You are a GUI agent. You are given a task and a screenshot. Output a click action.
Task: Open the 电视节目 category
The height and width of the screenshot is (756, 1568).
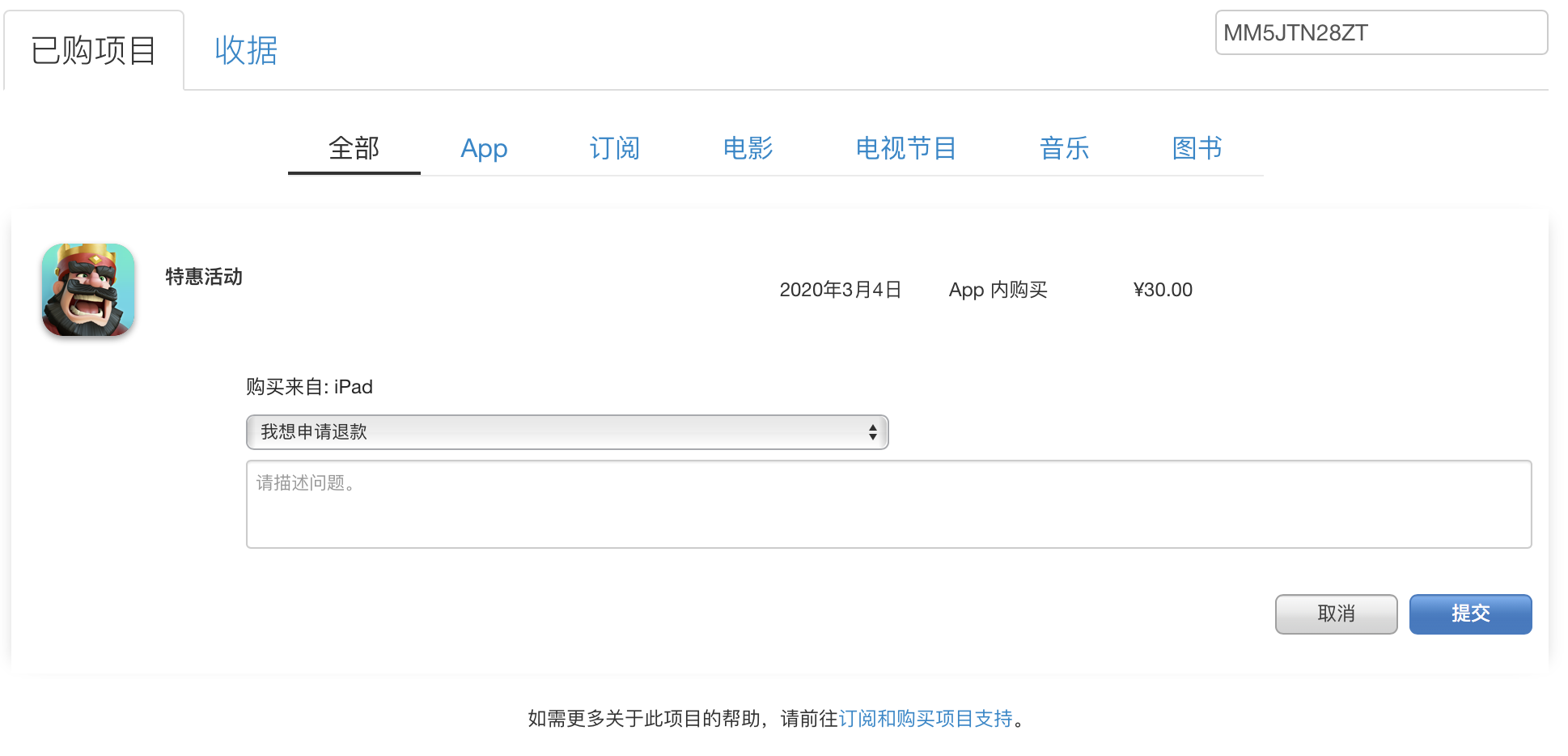(x=905, y=149)
